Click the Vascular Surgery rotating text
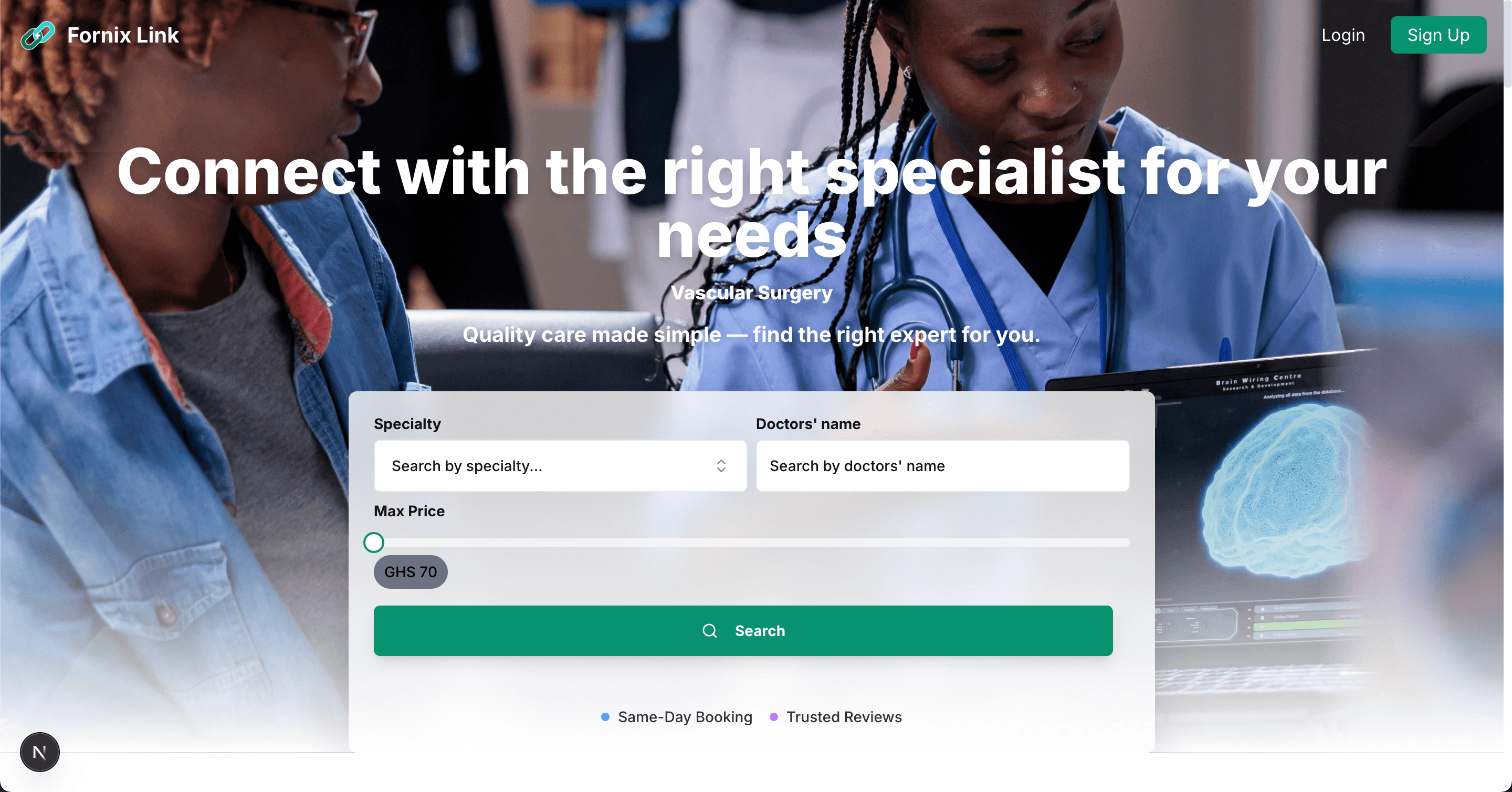The width and height of the screenshot is (1512, 792). [x=751, y=293]
